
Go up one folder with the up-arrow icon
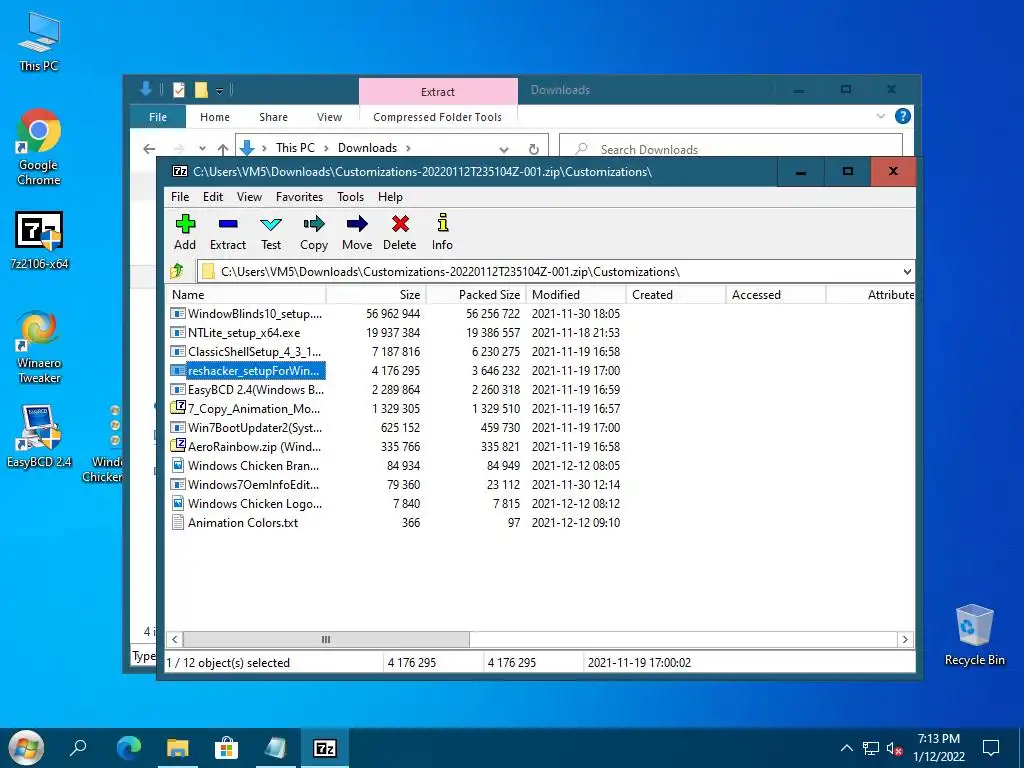[x=176, y=271]
